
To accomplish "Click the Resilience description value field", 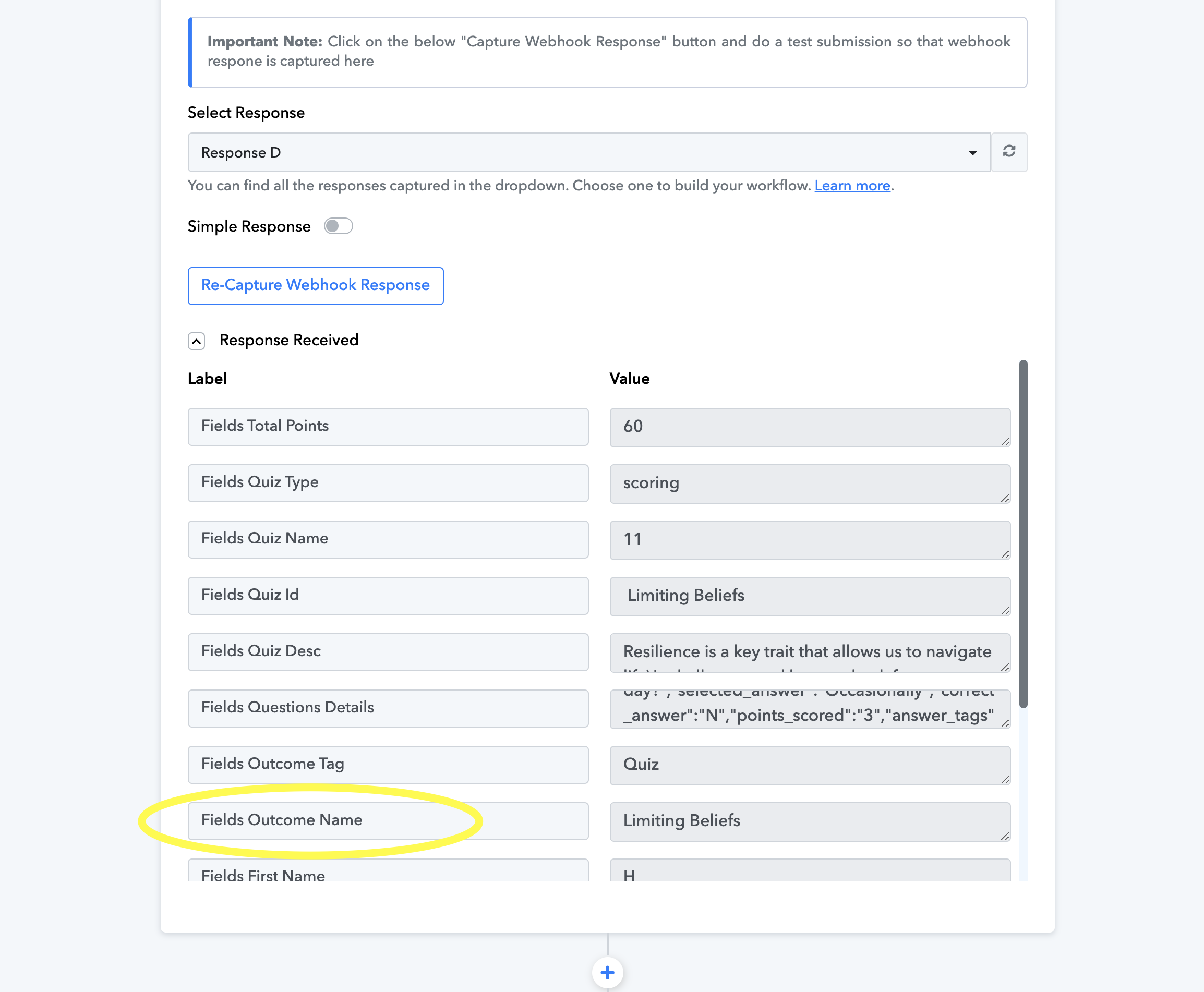I will pos(810,652).
